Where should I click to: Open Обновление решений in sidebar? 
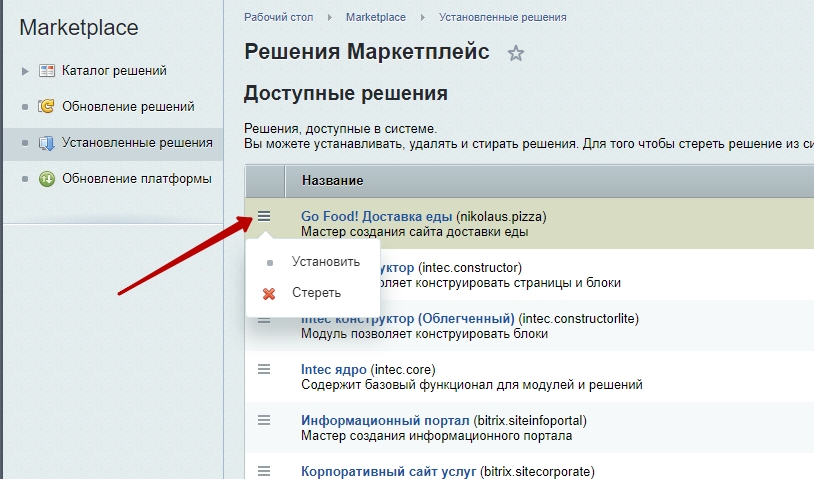coord(128,106)
